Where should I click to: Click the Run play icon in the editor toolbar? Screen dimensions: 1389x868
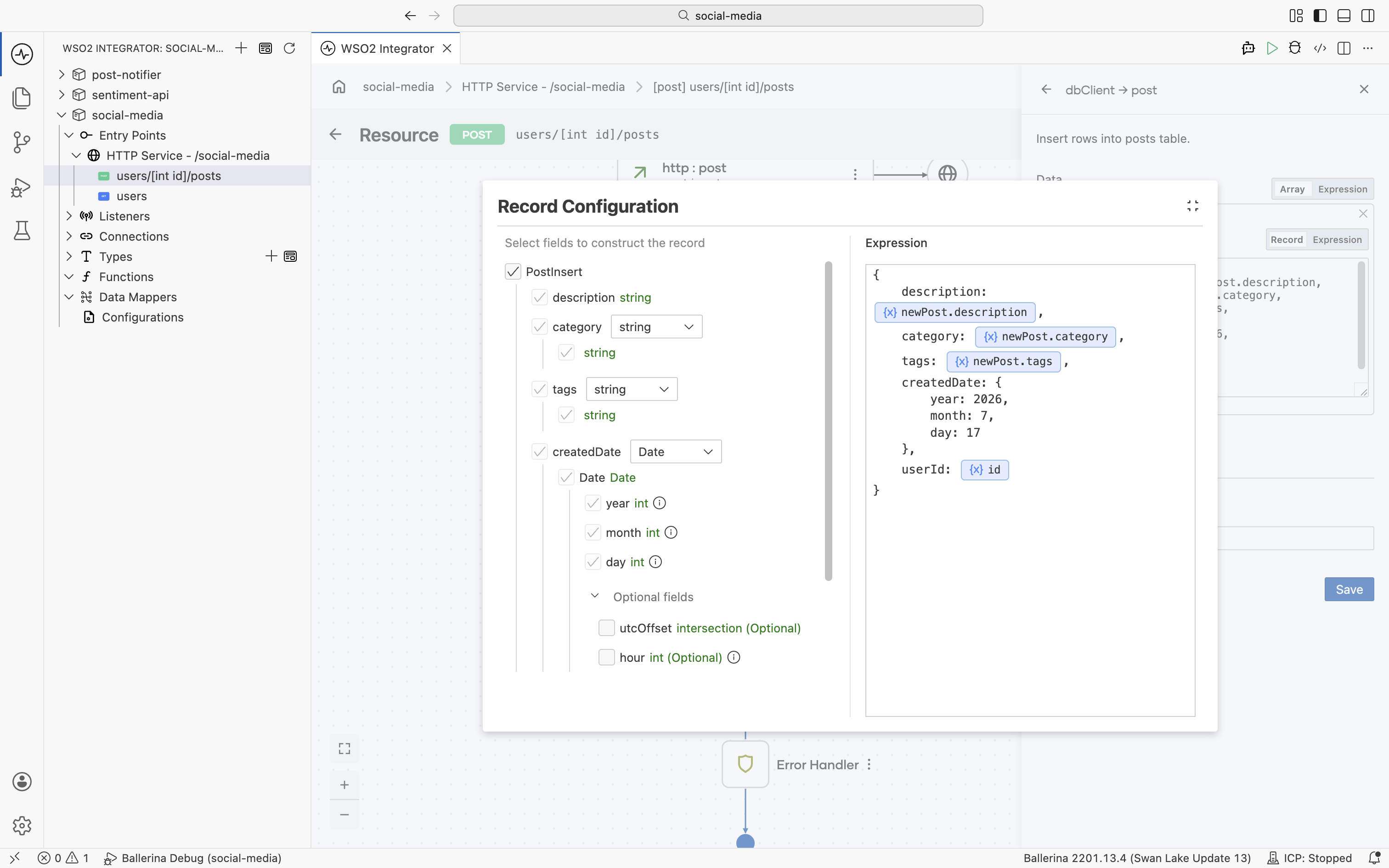pyautogui.click(x=1272, y=48)
